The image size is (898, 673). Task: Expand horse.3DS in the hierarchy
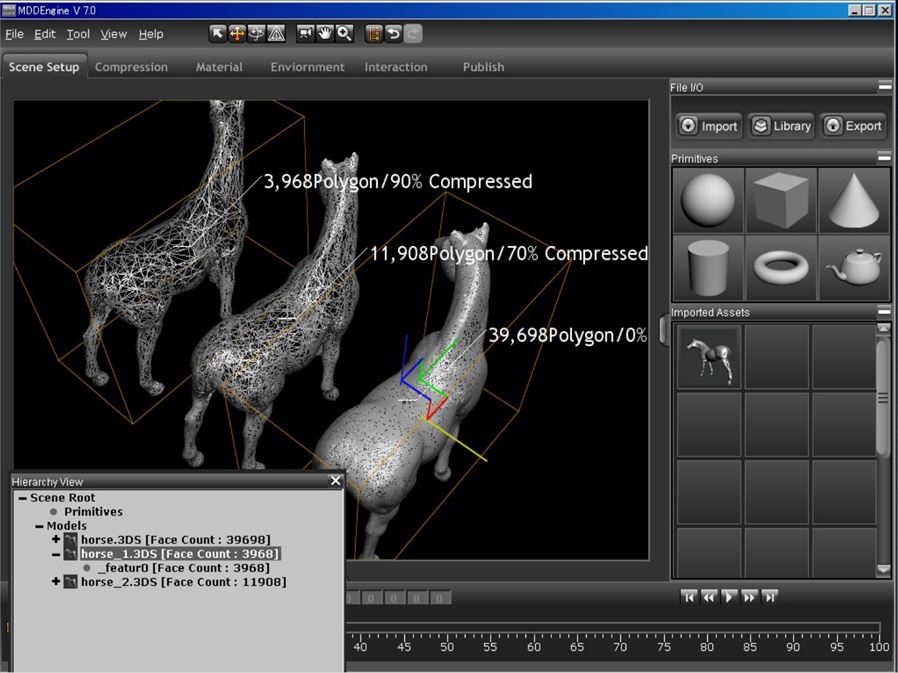click(x=56, y=540)
